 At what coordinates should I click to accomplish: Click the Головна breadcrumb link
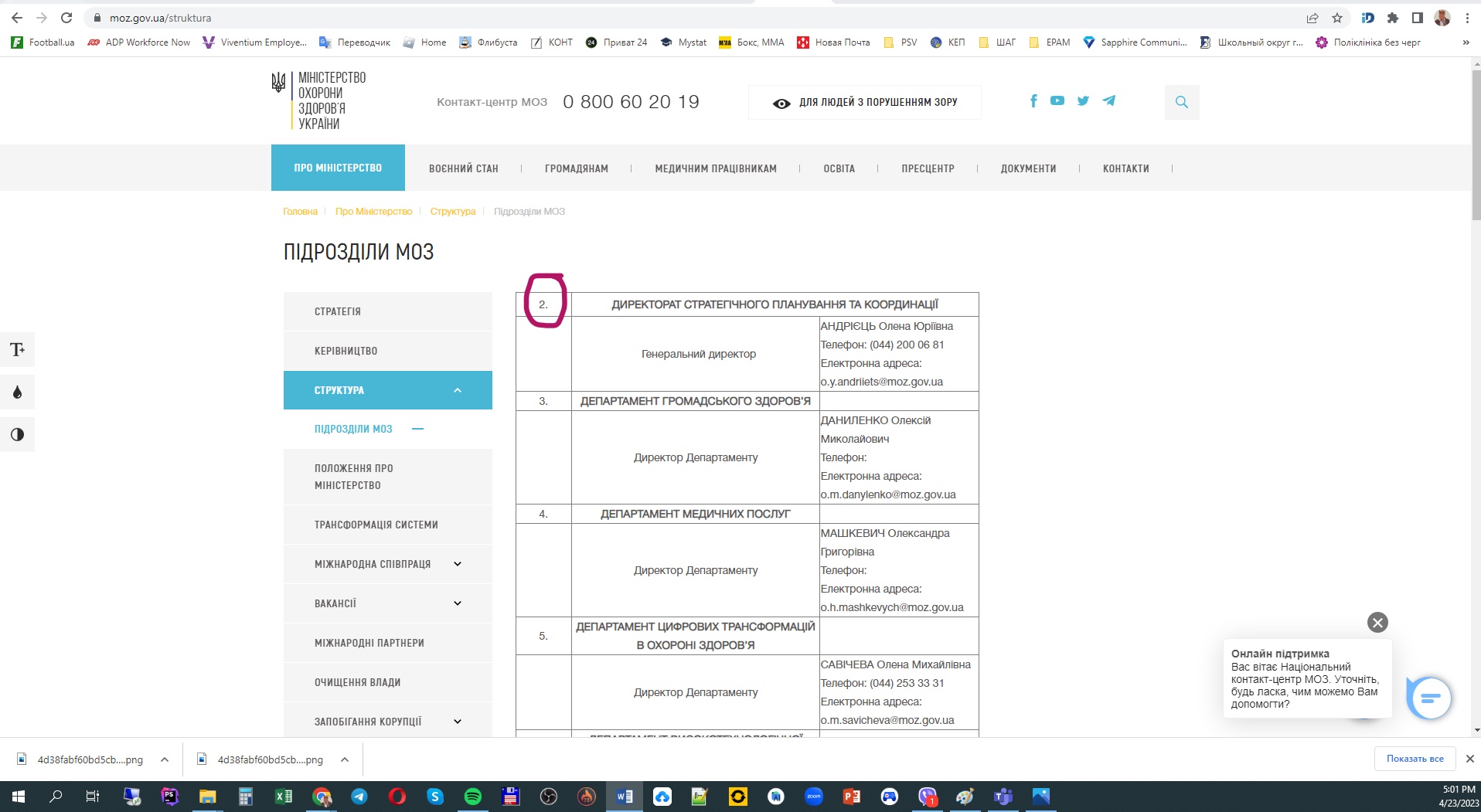300,212
